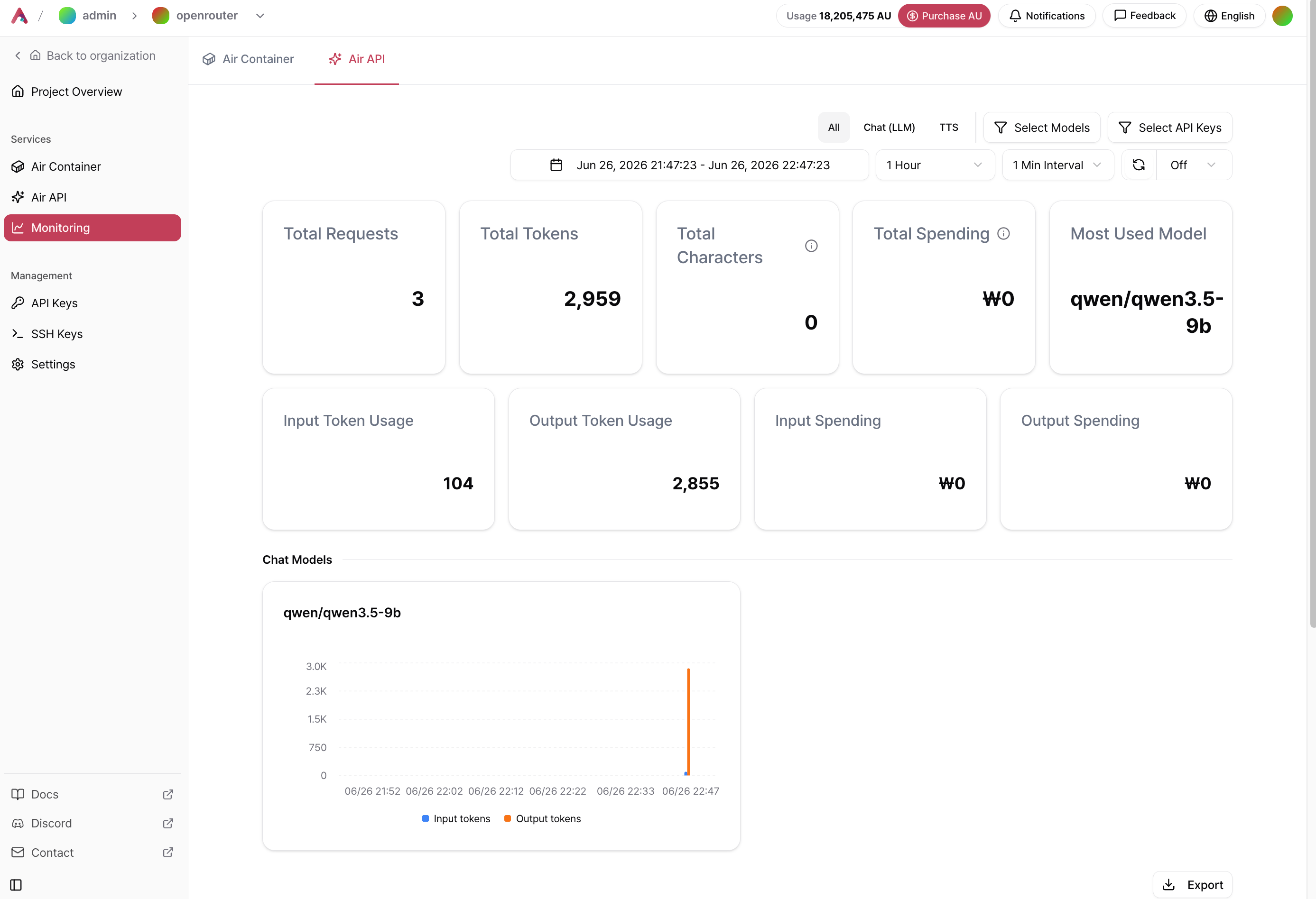The height and width of the screenshot is (899, 1316).
Task: Expand the project switcher chevron next to openrouter
Action: (x=260, y=16)
